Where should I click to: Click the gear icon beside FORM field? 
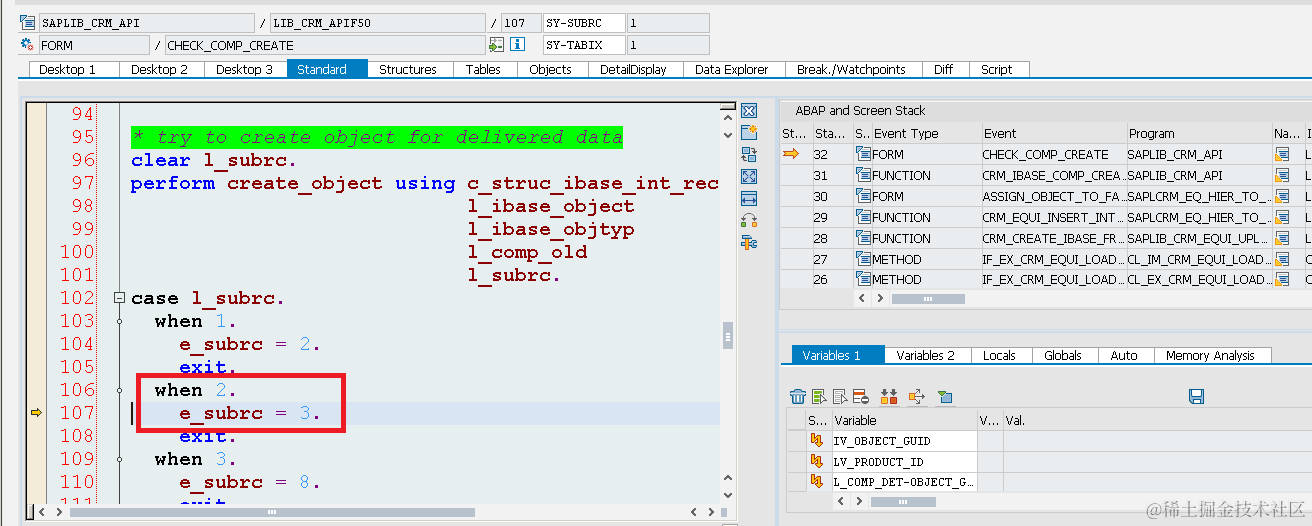[x=27, y=44]
